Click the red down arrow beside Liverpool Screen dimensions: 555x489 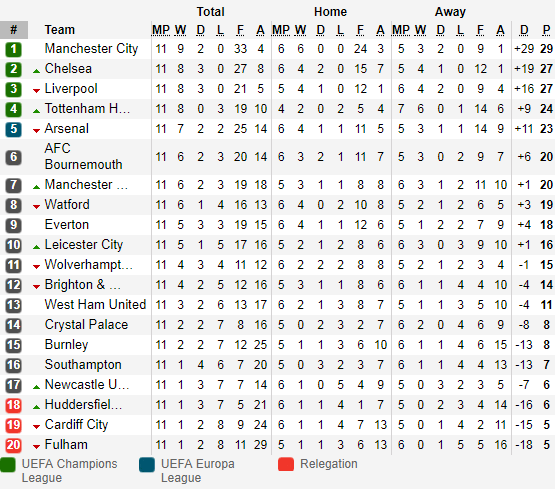point(36,91)
